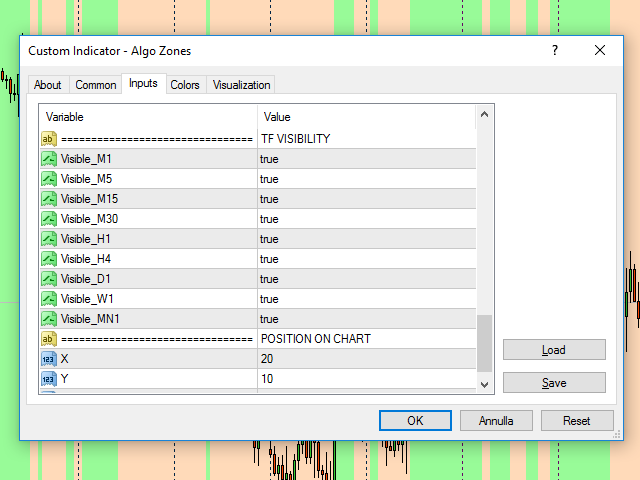Open the Visible_W1 value dropdown
Viewport: 640px width, 480px height.
365,299
